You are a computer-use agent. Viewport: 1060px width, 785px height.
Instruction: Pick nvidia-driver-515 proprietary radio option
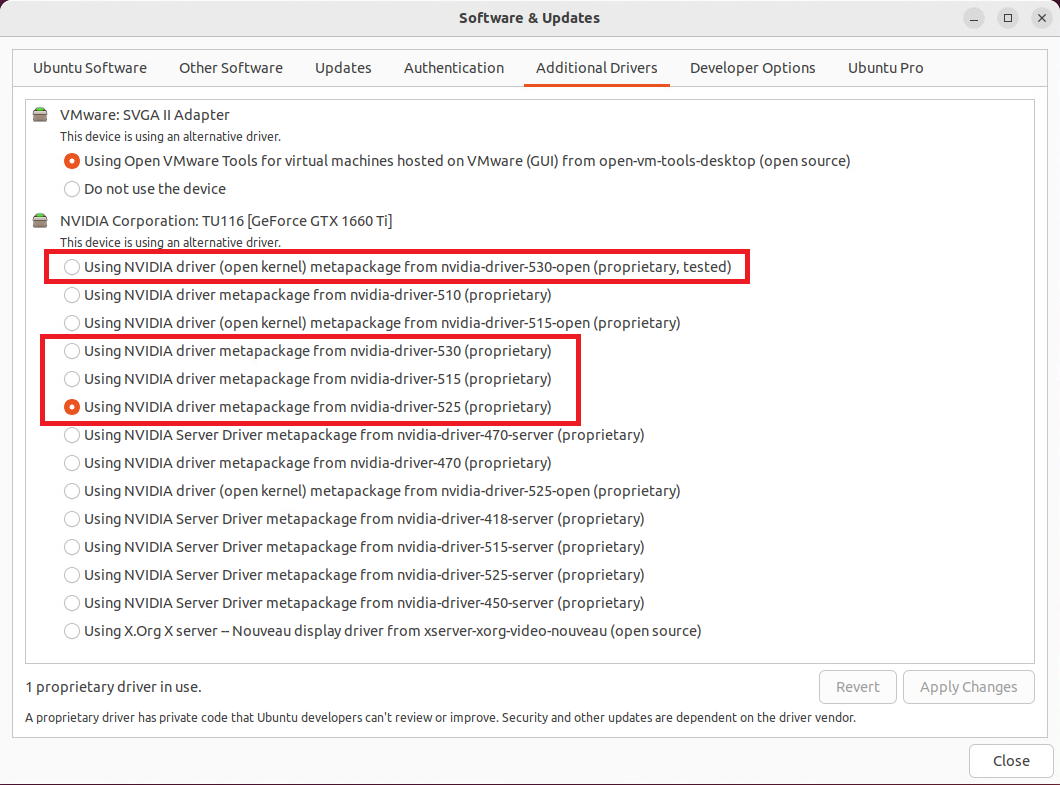[72, 379]
